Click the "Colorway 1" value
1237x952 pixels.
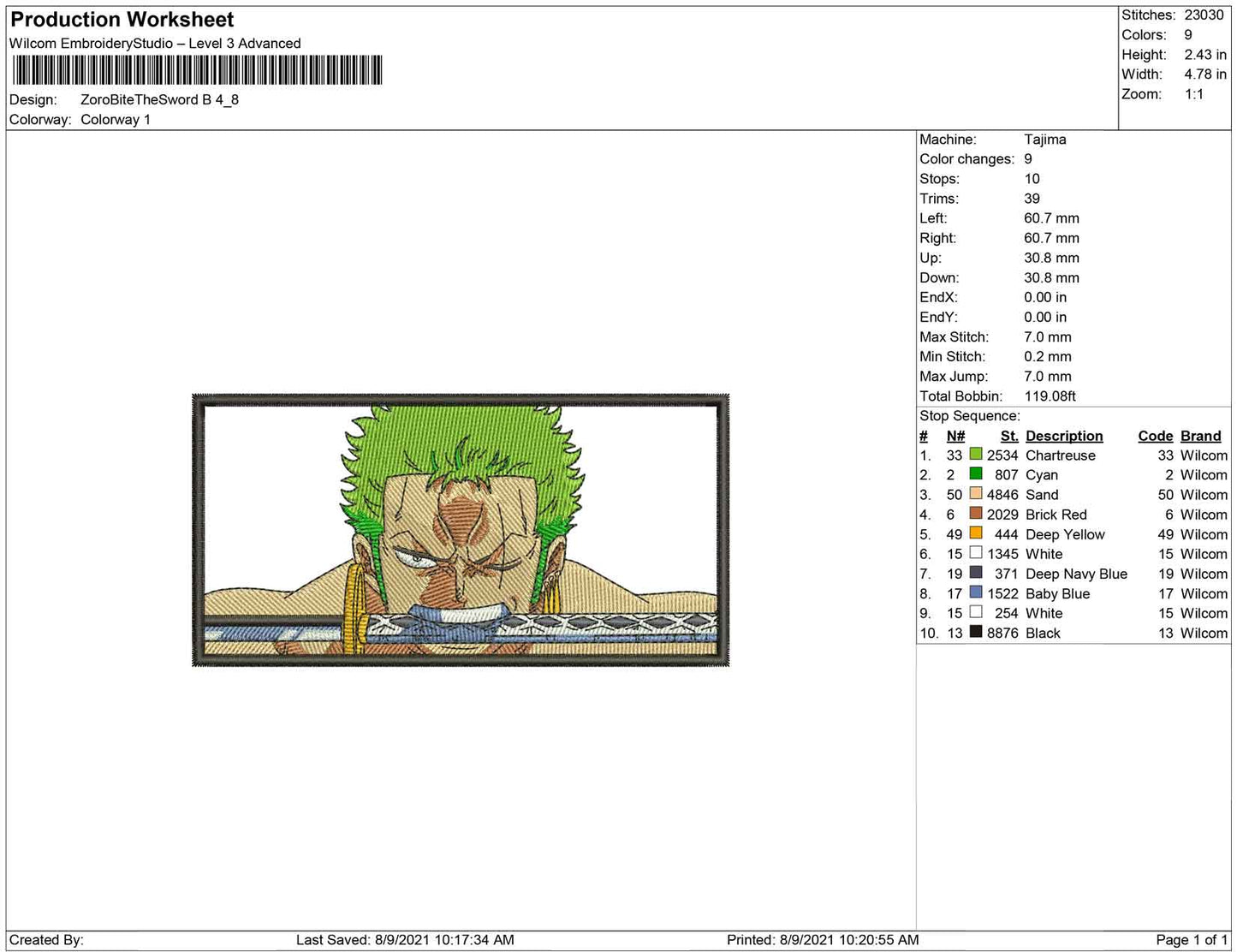coord(116,120)
